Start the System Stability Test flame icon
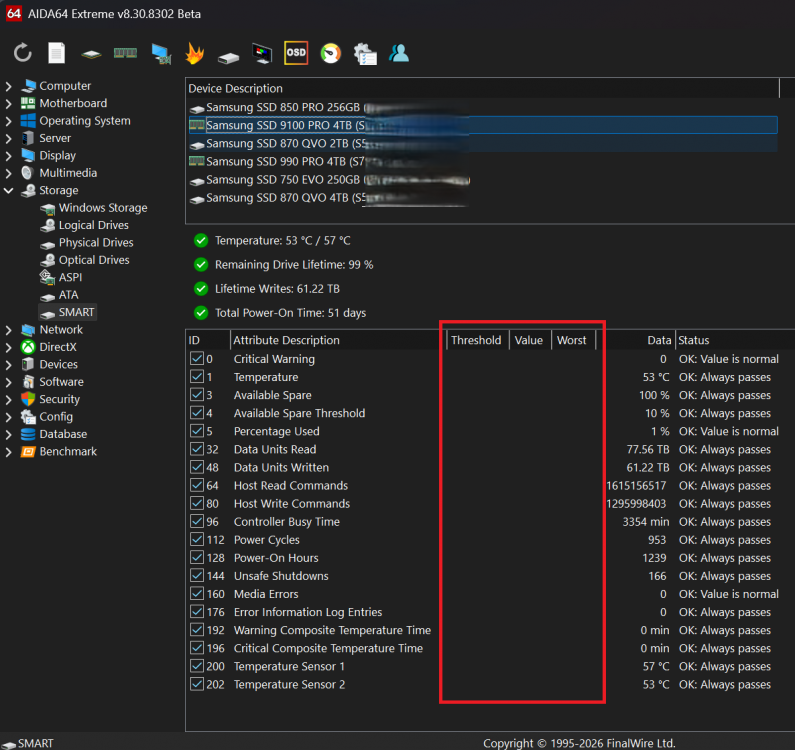Viewport: 795px width, 750px height. (195, 53)
